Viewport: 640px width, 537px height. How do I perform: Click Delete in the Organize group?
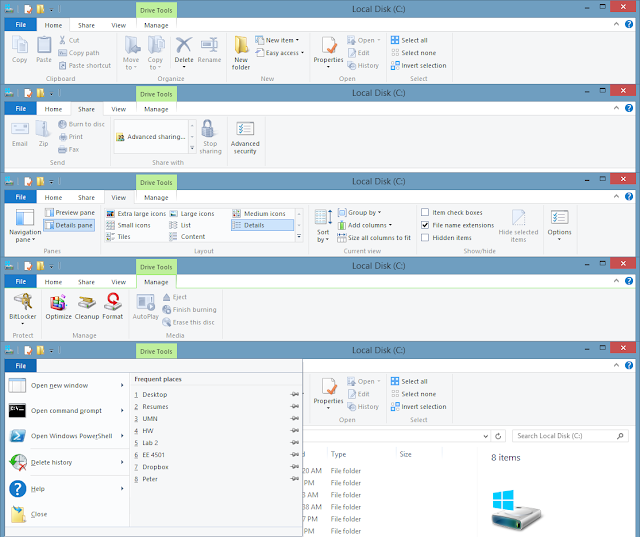coord(184,51)
